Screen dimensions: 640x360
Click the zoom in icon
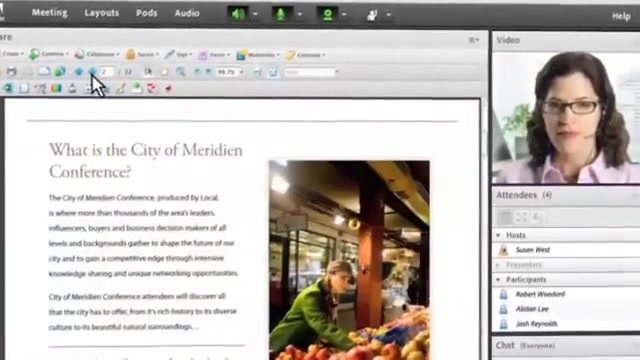point(208,72)
